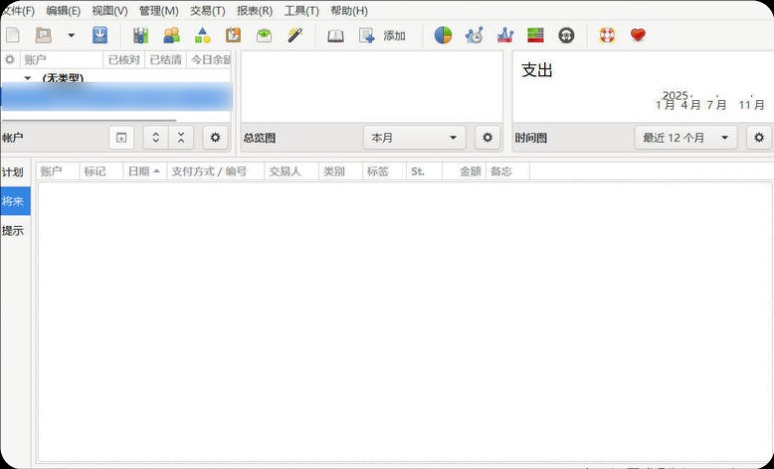
Task: Click the 添加 toolbar label
Action: click(x=394, y=36)
